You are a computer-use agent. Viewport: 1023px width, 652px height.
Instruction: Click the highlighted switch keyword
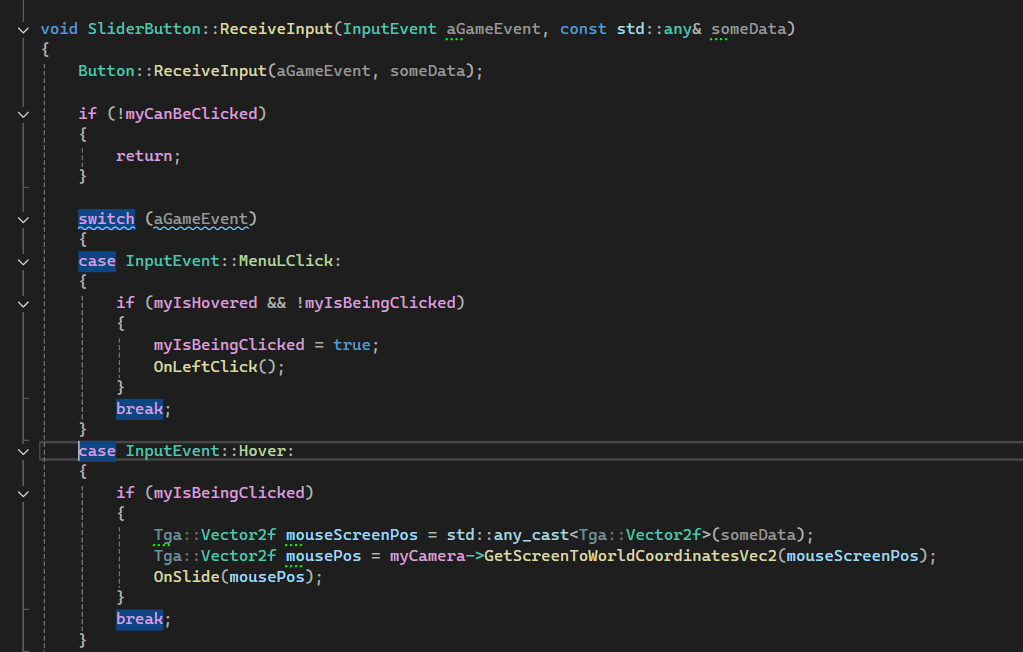pos(106,219)
